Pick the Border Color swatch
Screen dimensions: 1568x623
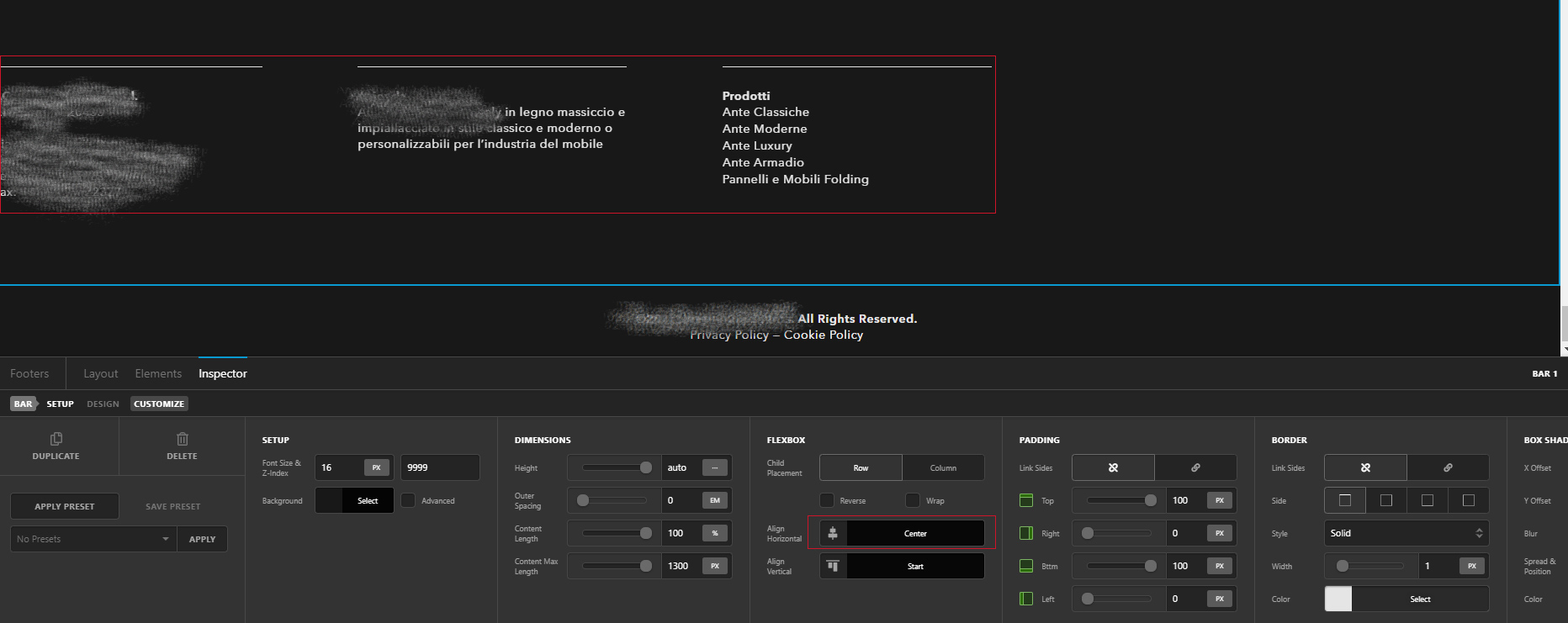(x=1338, y=599)
